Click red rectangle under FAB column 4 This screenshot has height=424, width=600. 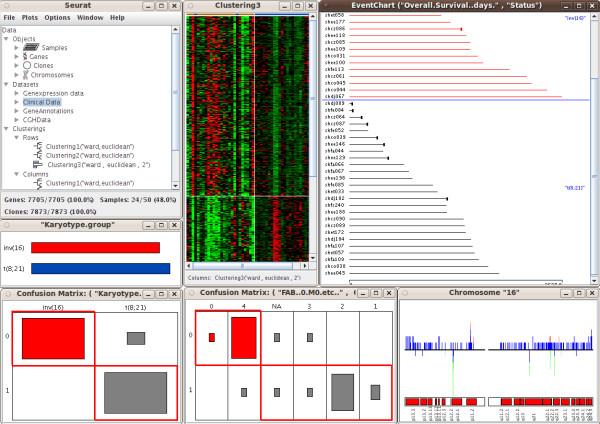(x=244, y=338)
